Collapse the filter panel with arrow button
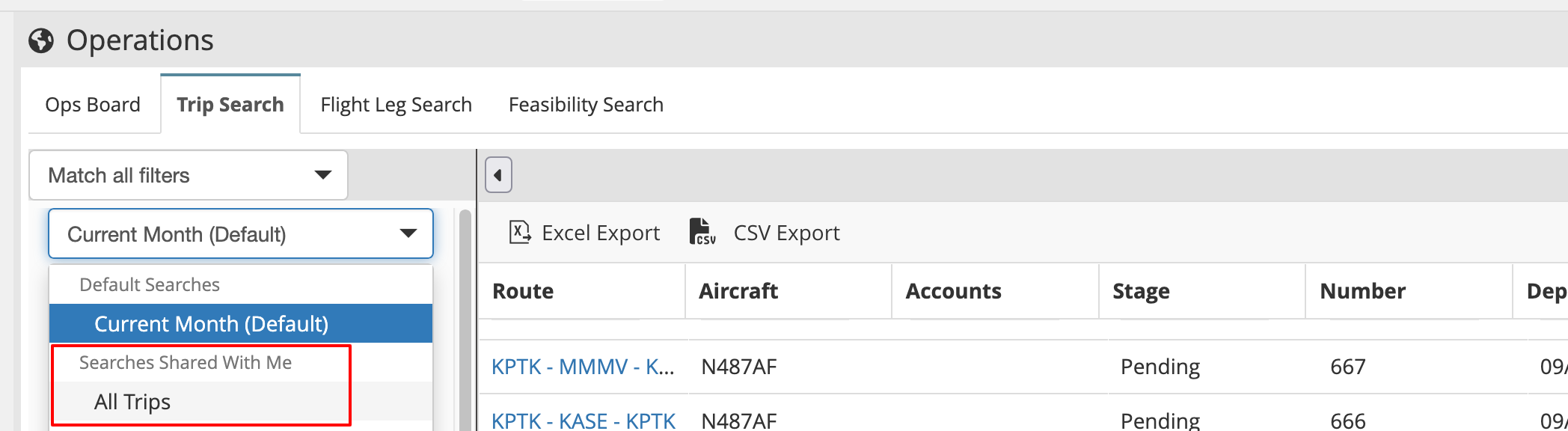 (x=498, y=175)
